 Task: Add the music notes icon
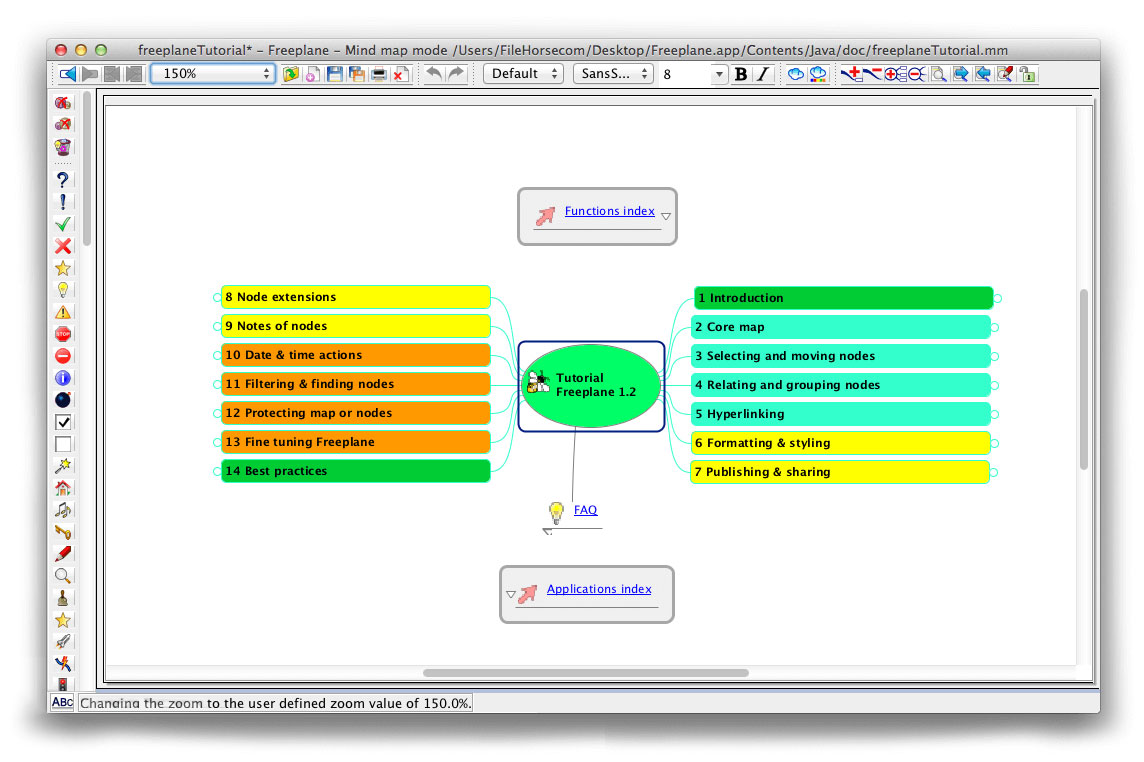click(x=63, y=510)
